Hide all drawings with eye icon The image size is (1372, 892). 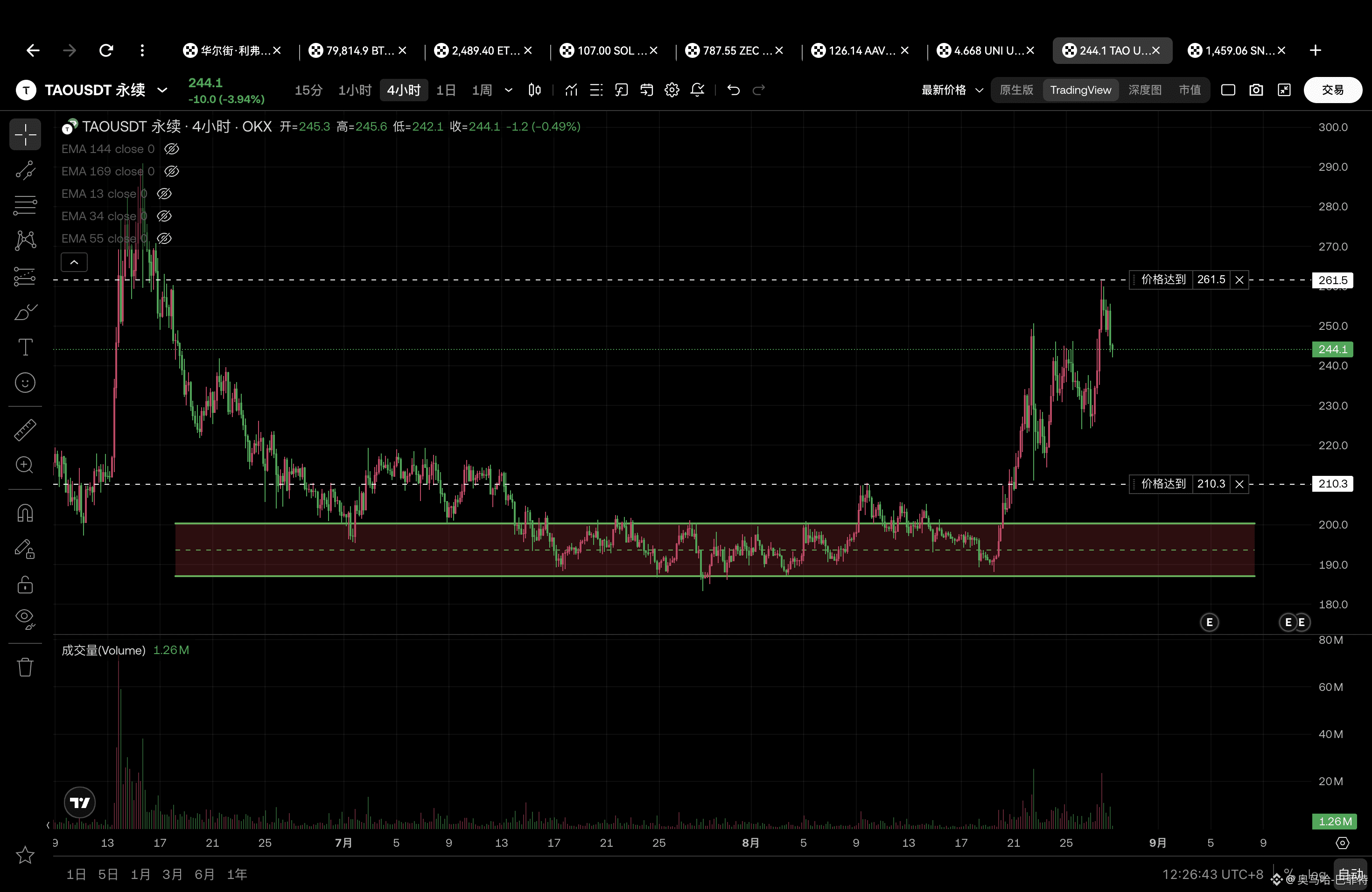pos(25,620)
